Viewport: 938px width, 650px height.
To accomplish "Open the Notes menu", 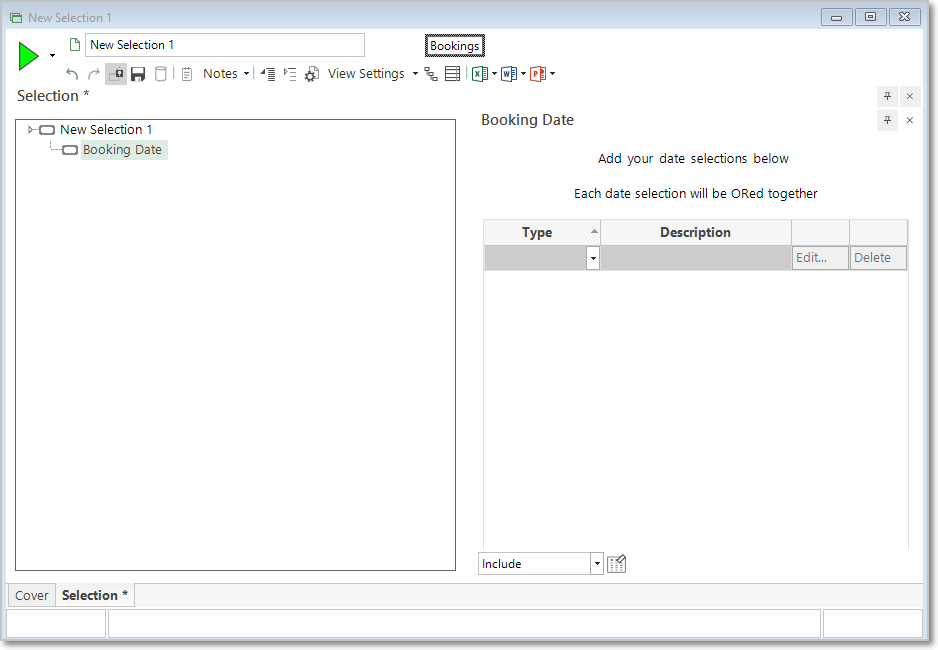I will coord(220,74).
